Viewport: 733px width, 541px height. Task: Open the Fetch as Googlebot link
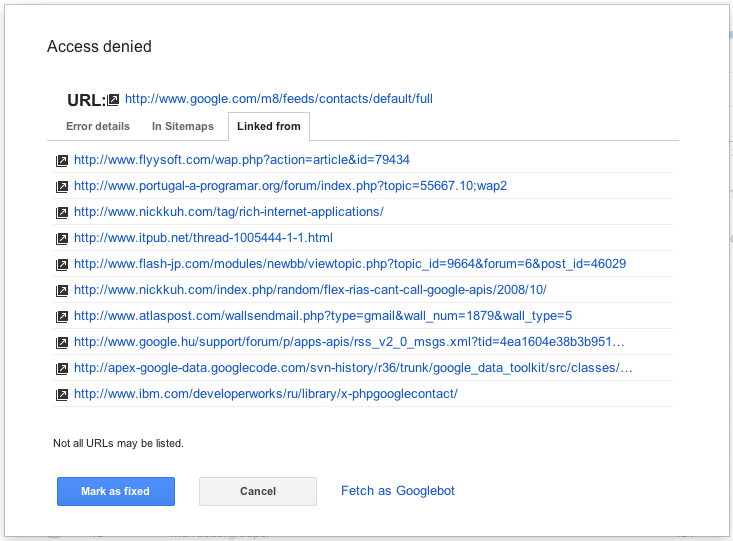[398, 491]
